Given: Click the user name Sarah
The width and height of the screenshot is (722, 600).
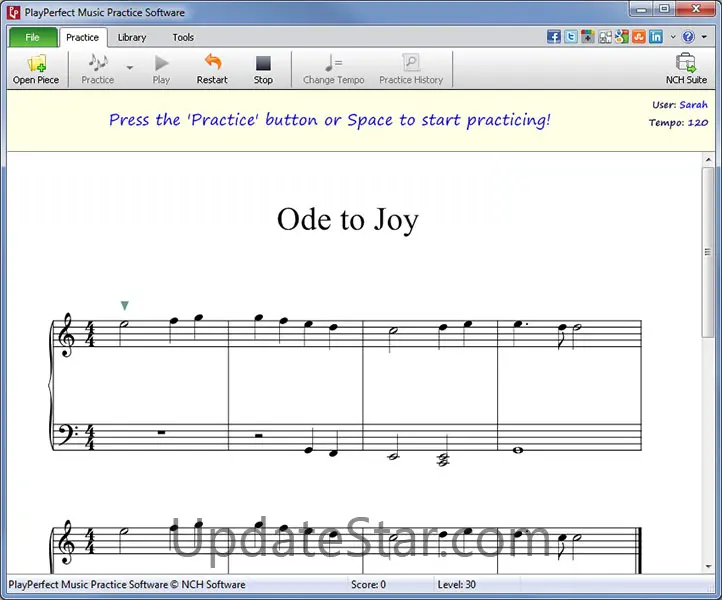Looking at the screenshot, I should (693, 105).
